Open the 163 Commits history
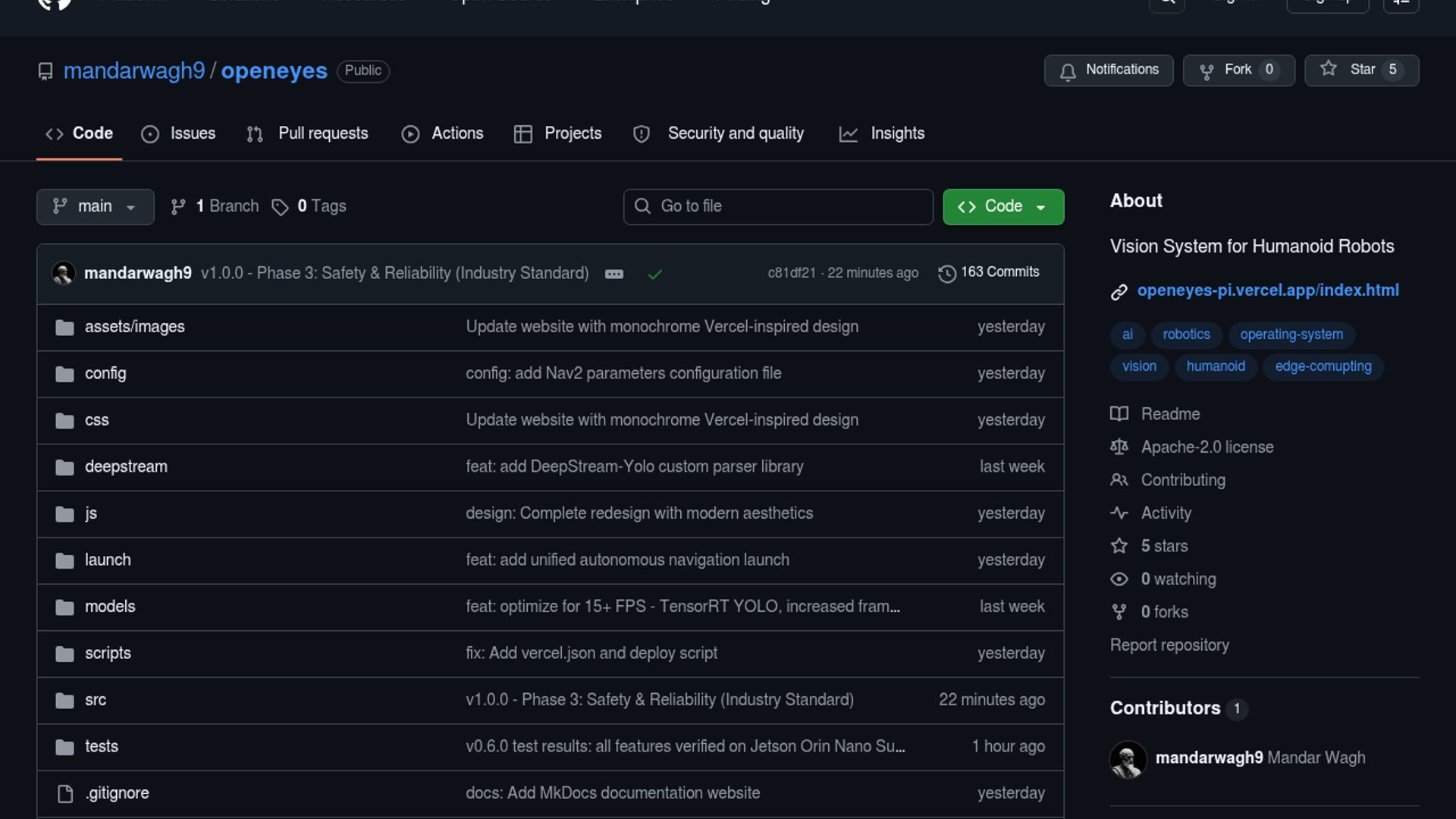The width and height of the screenshot is (1456, 819). tap(989, 272)
